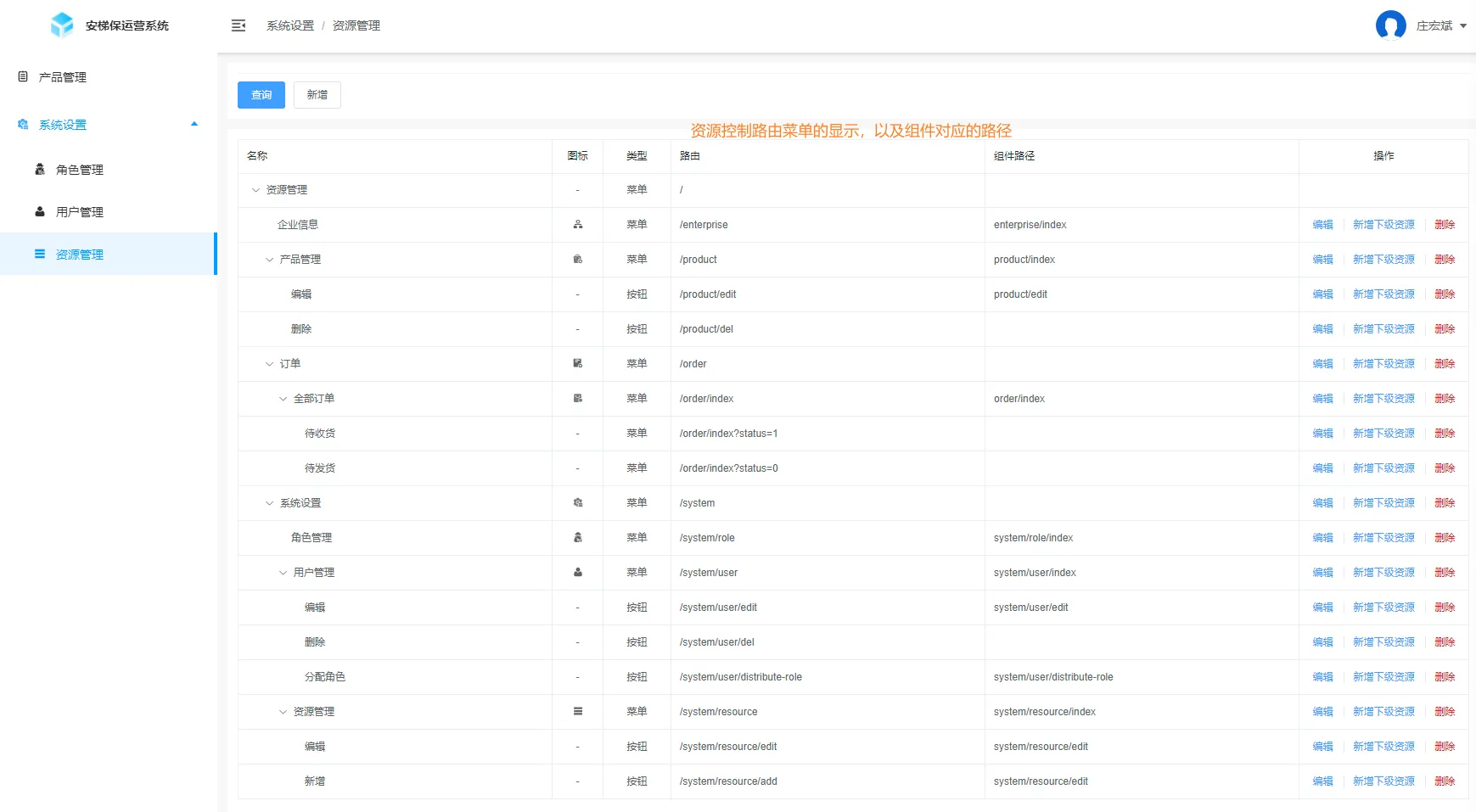
Task: Collapse the 用户管理 tree row
Action: point(283,573)
